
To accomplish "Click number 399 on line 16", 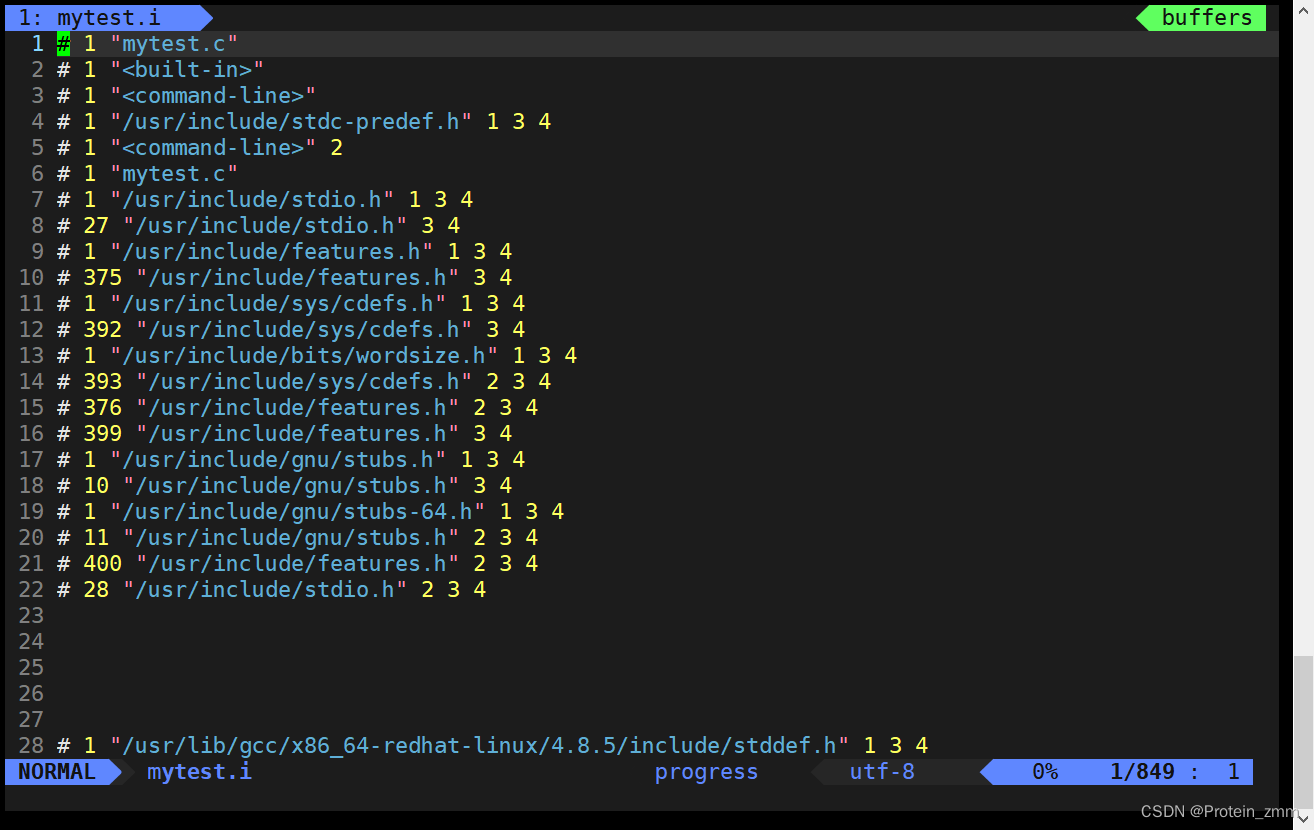I will coord(102,433).
